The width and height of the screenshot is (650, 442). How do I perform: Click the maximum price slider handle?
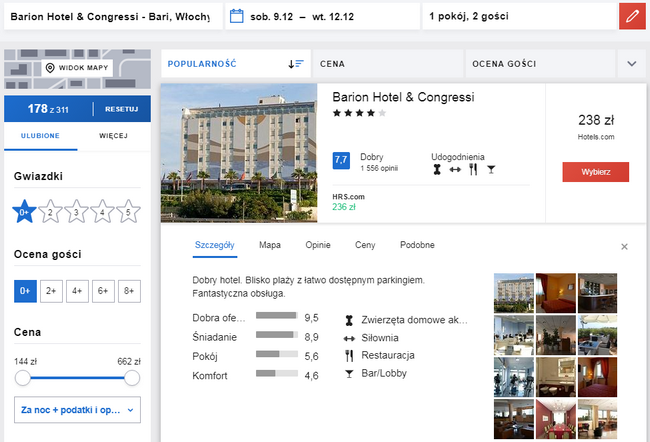pyautogui.click(x=132, y=378)
